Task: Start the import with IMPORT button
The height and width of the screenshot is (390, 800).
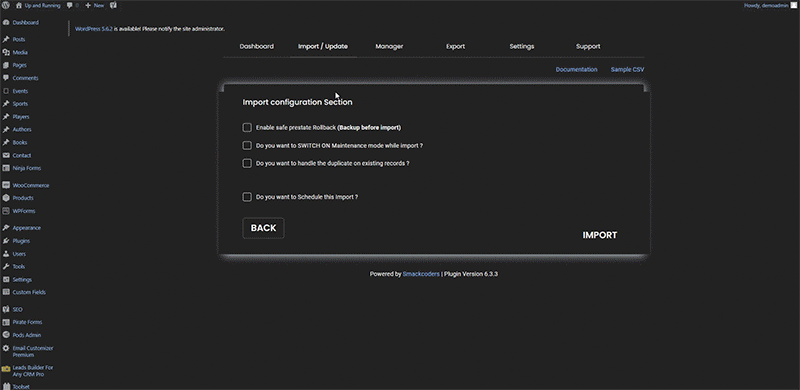Action: tap(600, 235)
